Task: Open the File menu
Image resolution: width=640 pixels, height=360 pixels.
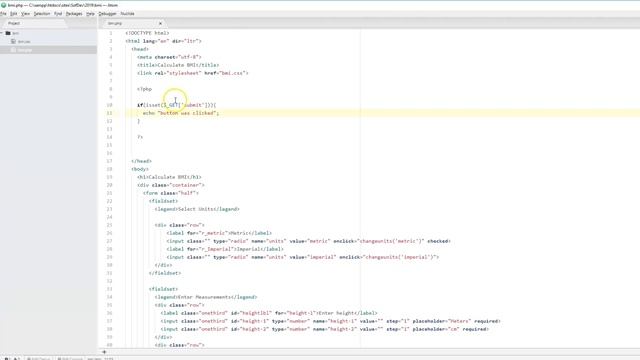Action: pyautogui.click(x=3, y=13)
